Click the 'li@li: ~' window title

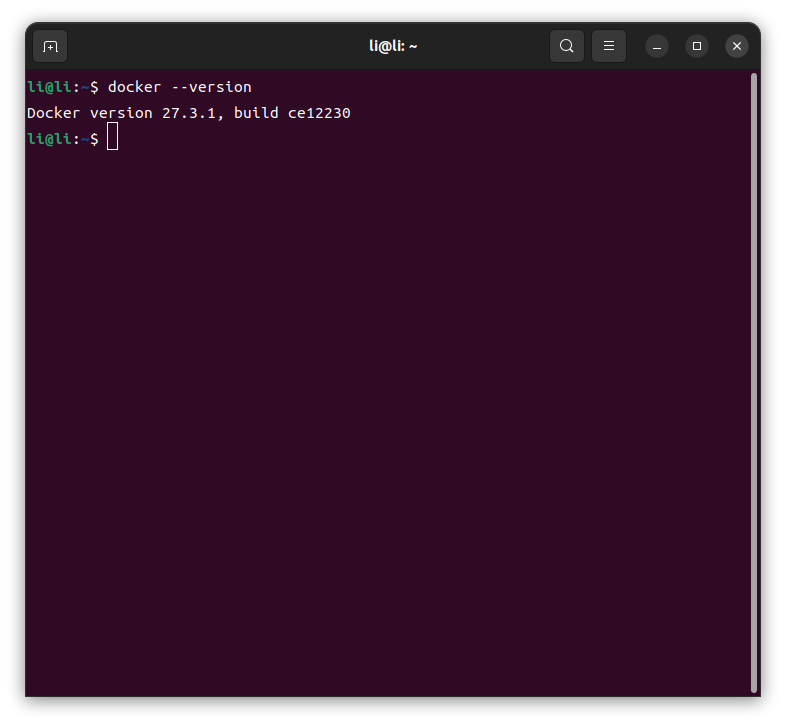tap(393, 46)
